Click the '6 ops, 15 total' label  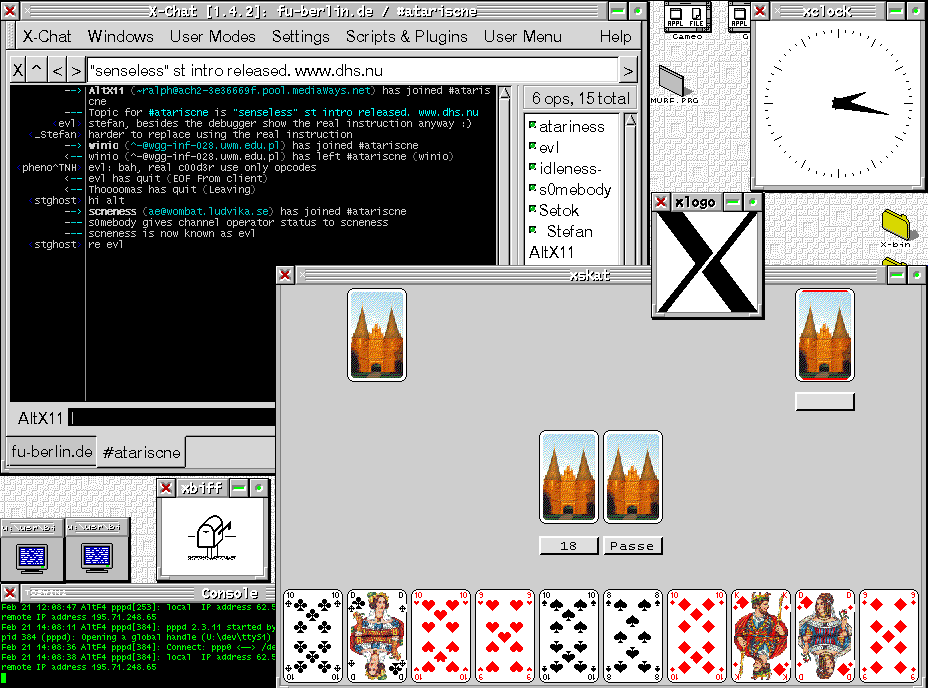click(x=581, y=98)
